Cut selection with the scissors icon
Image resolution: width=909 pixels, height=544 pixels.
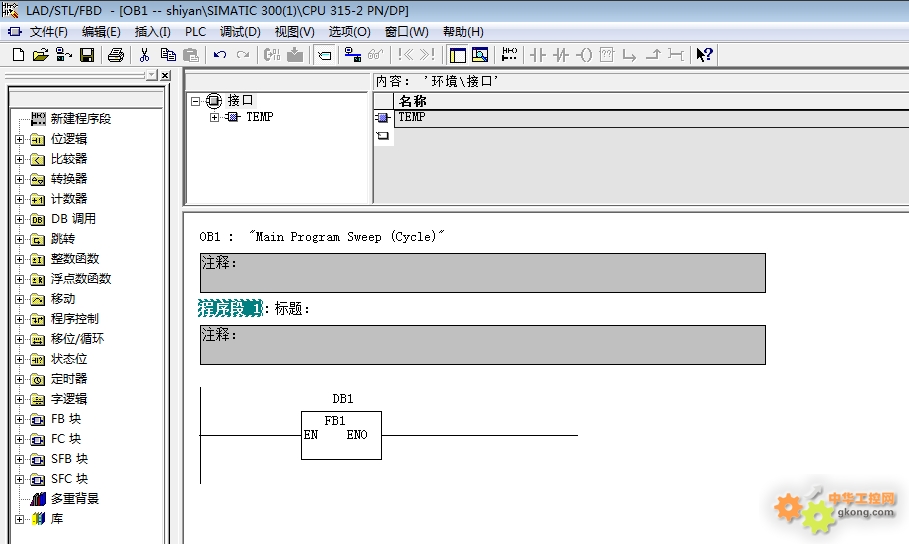click(x=144, y=55)
